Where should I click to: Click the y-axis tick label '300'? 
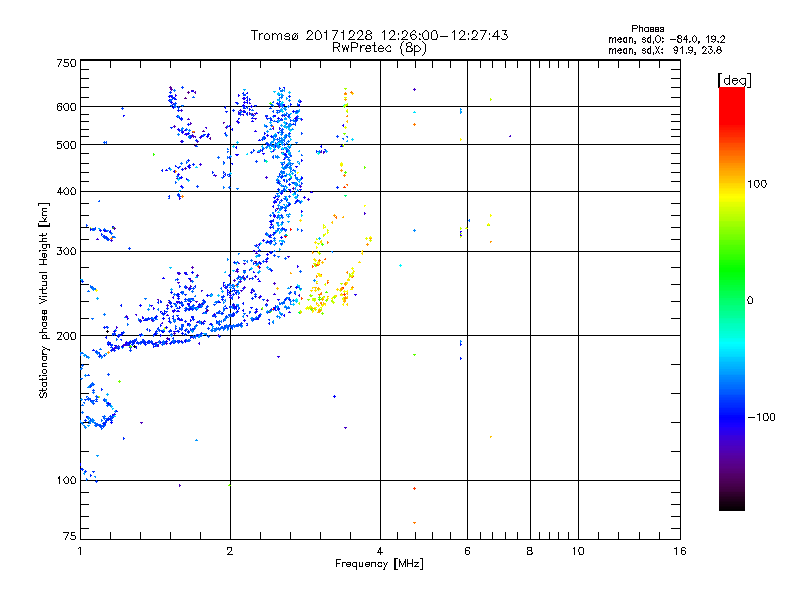click(x=66, y=251)
